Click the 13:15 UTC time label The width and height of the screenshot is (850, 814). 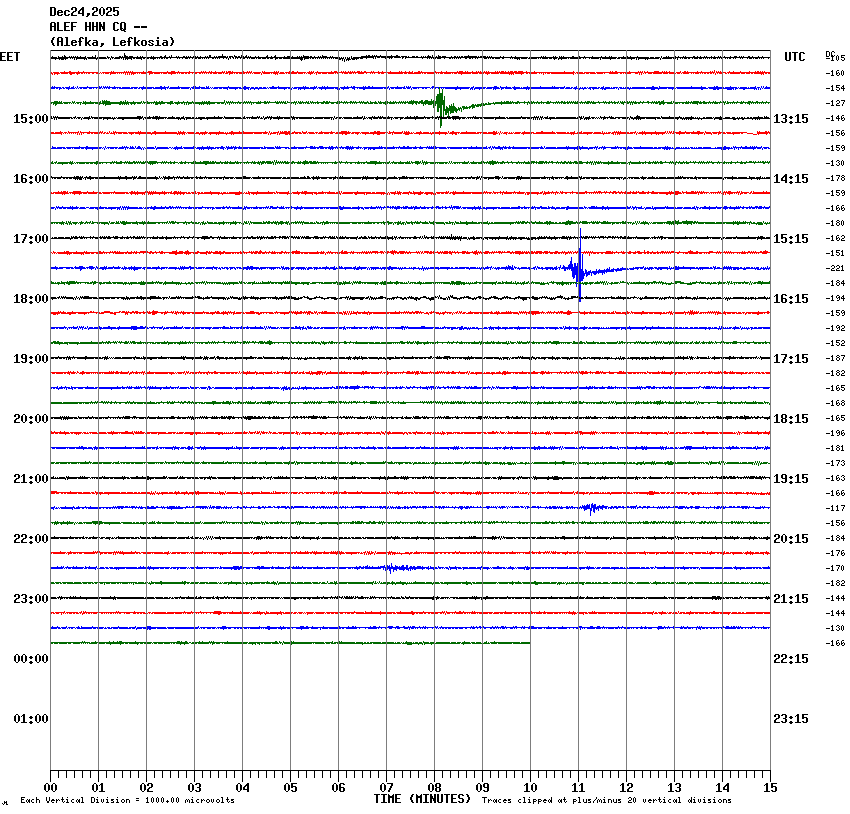790,119
